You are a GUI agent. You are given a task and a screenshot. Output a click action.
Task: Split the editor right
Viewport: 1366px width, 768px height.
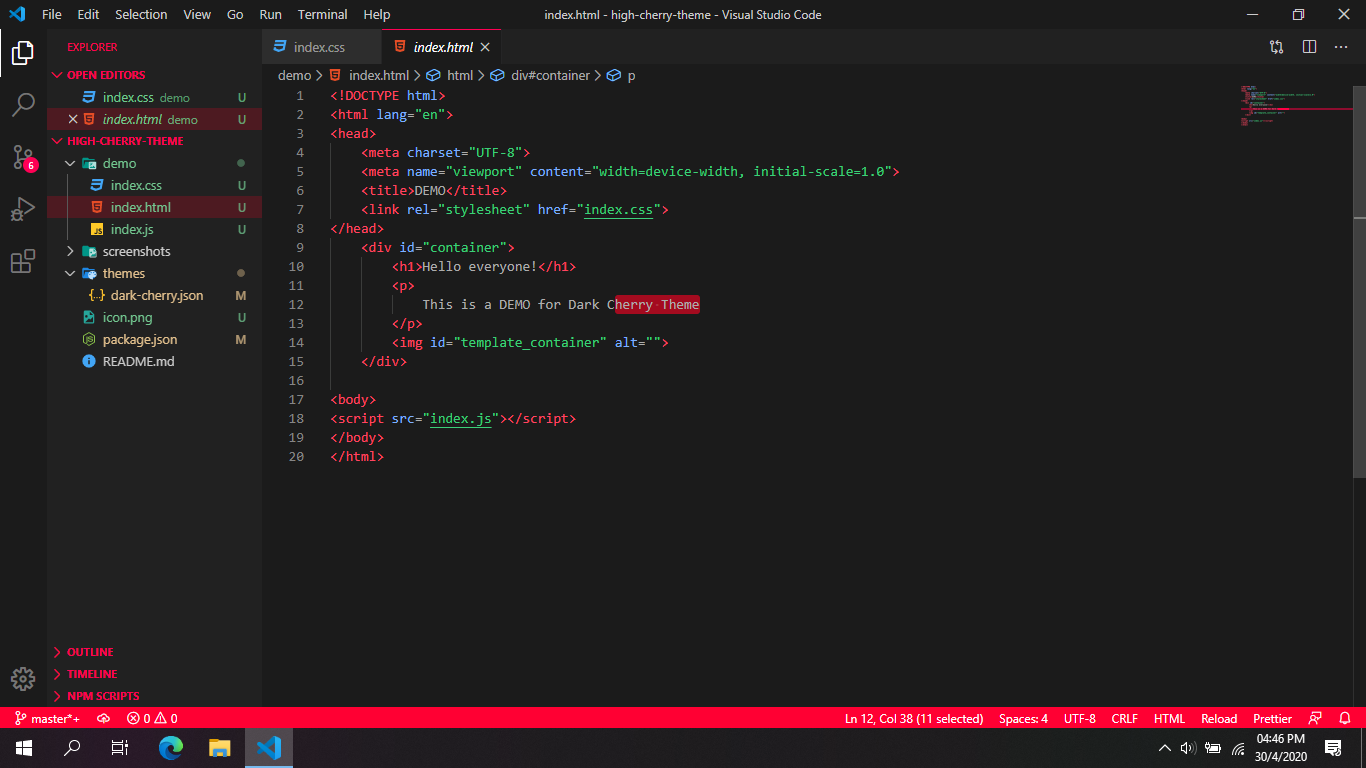click(x=1309, y=47)
